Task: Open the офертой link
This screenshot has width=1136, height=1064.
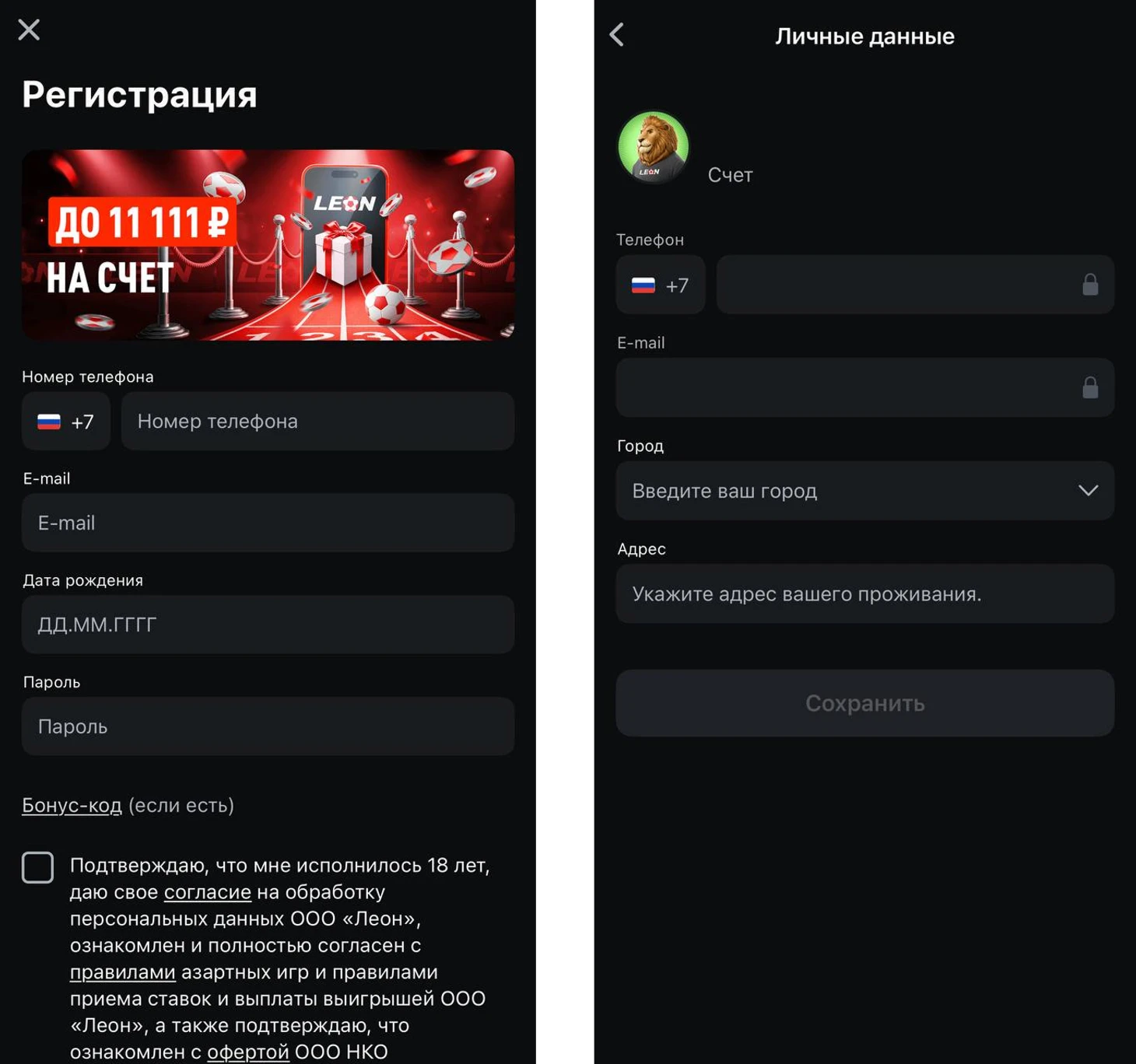Action: (x=248, y=1052)
